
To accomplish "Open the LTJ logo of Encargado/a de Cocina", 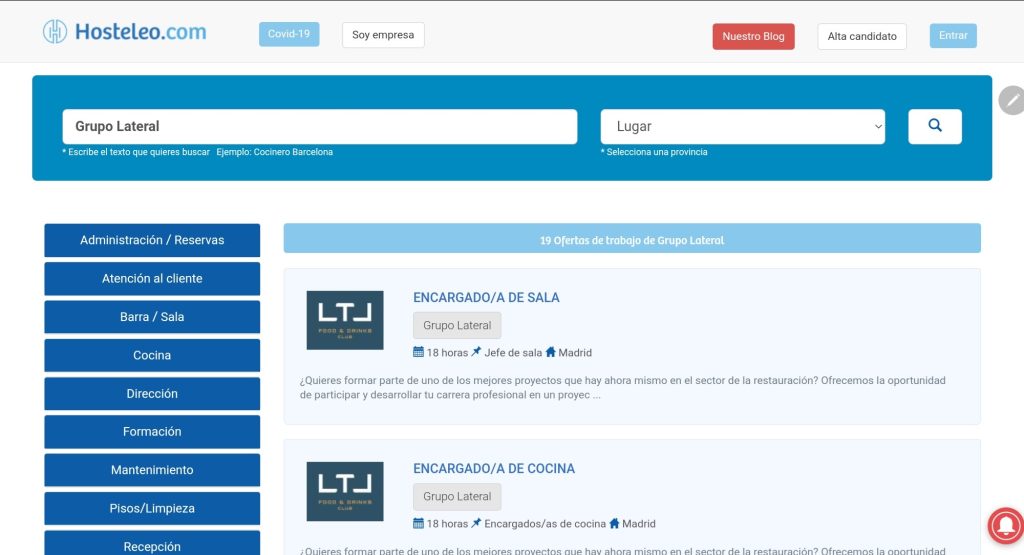I will (345, 491).
